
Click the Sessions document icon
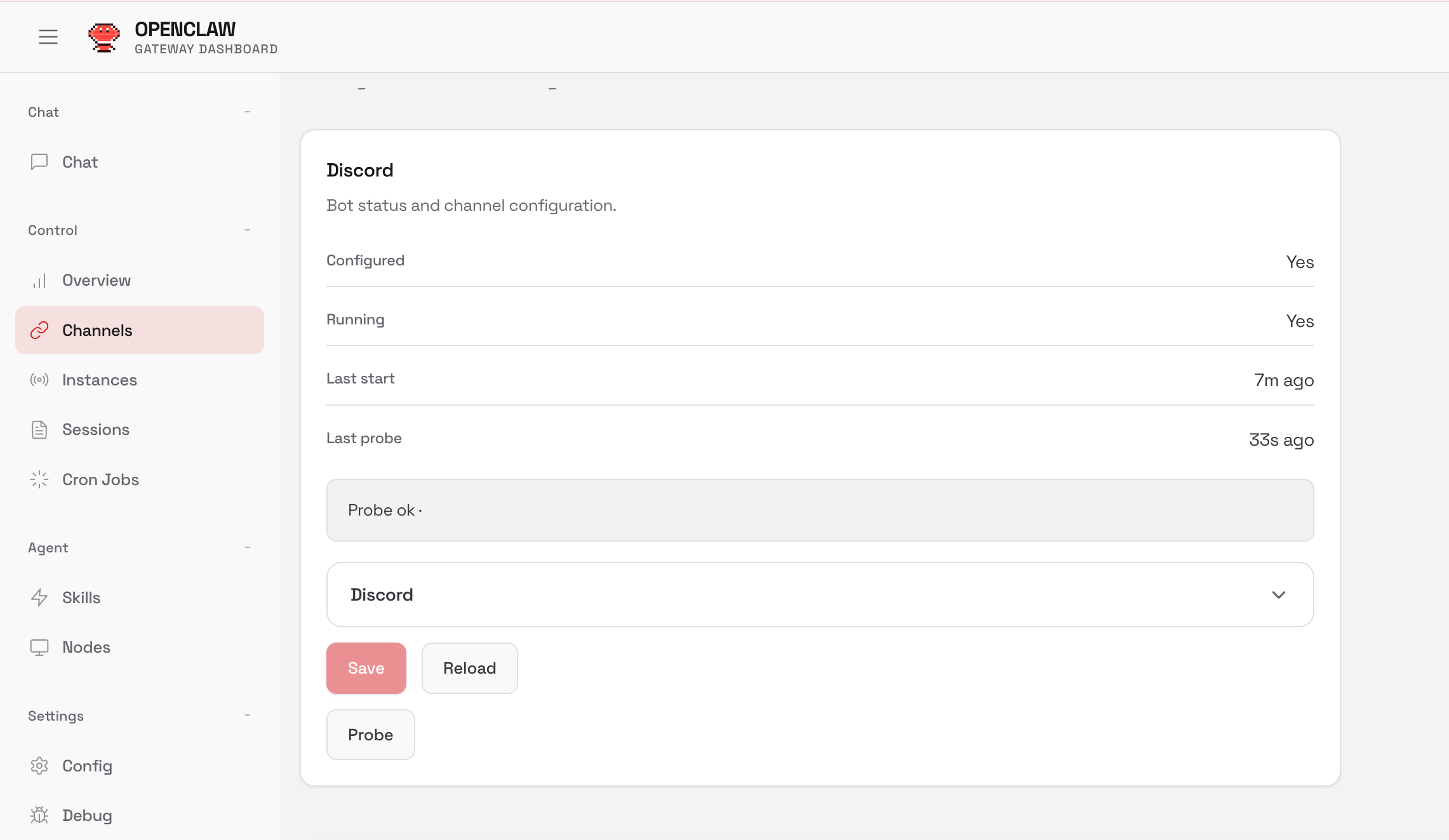[x=39, y=430]
